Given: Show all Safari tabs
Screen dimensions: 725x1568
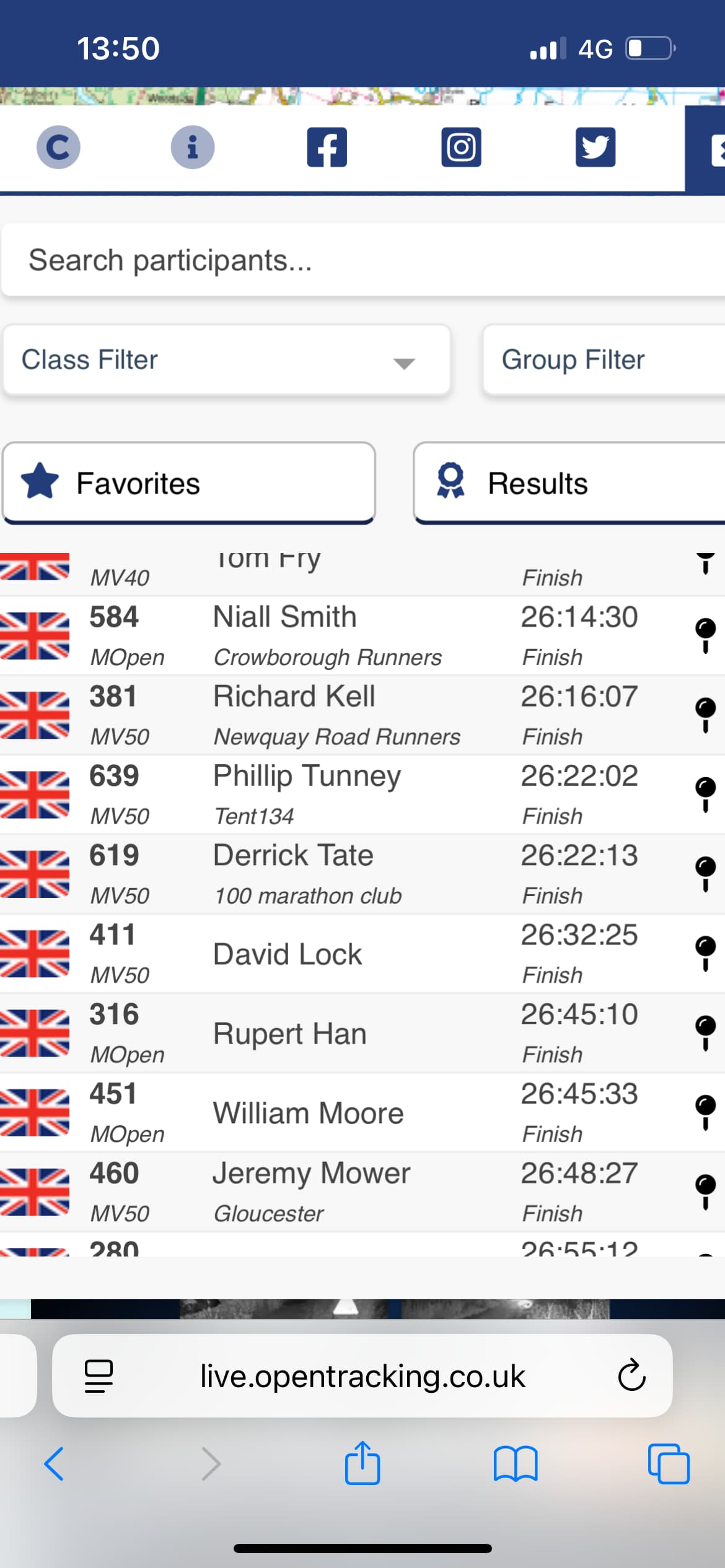Looking at the screenshot, I should coord(668,1464).
